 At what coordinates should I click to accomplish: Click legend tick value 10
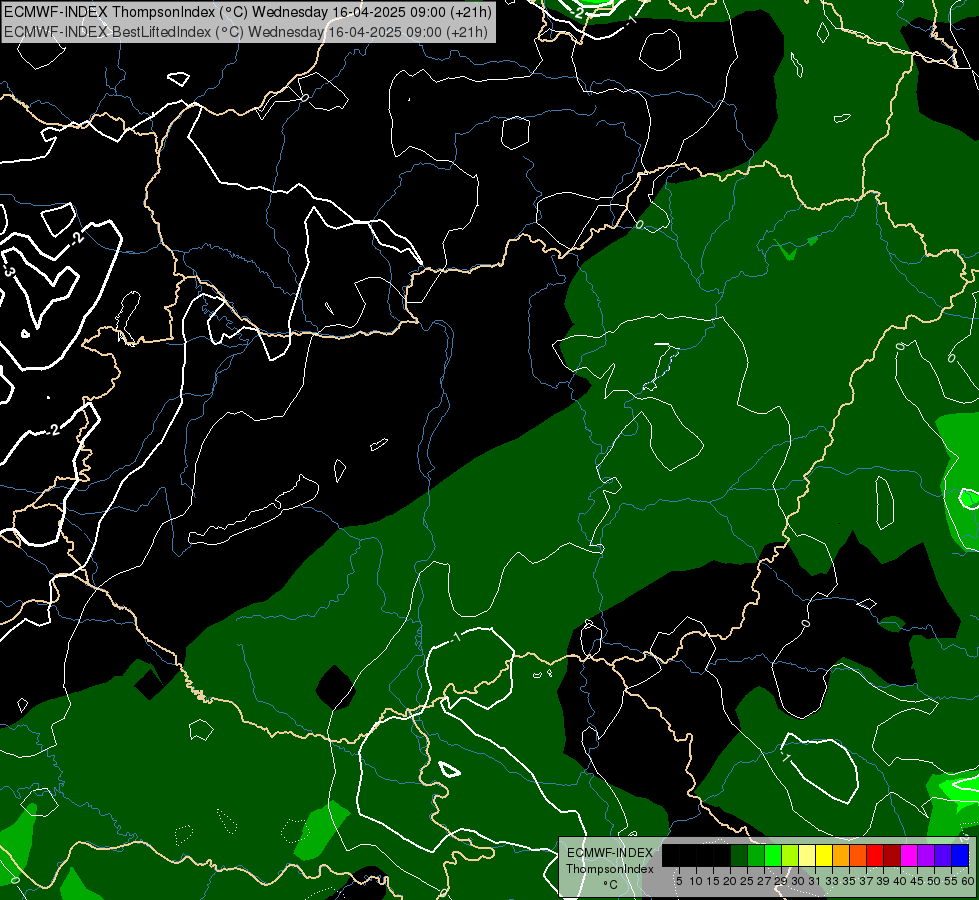696,881
